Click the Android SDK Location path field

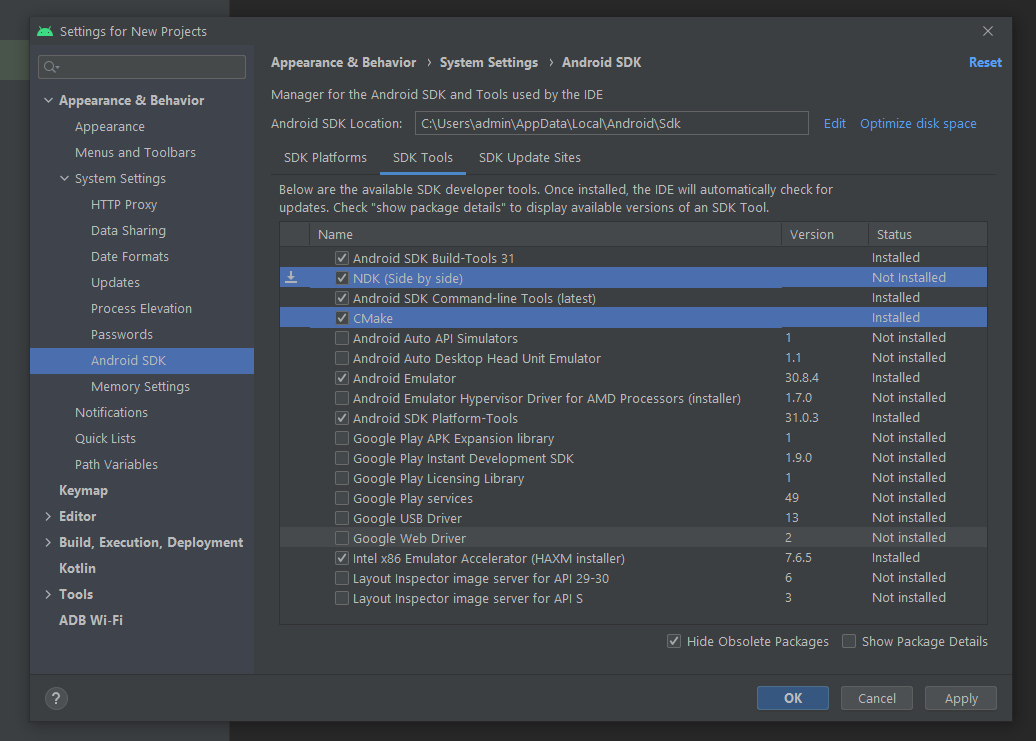[612, 124]
